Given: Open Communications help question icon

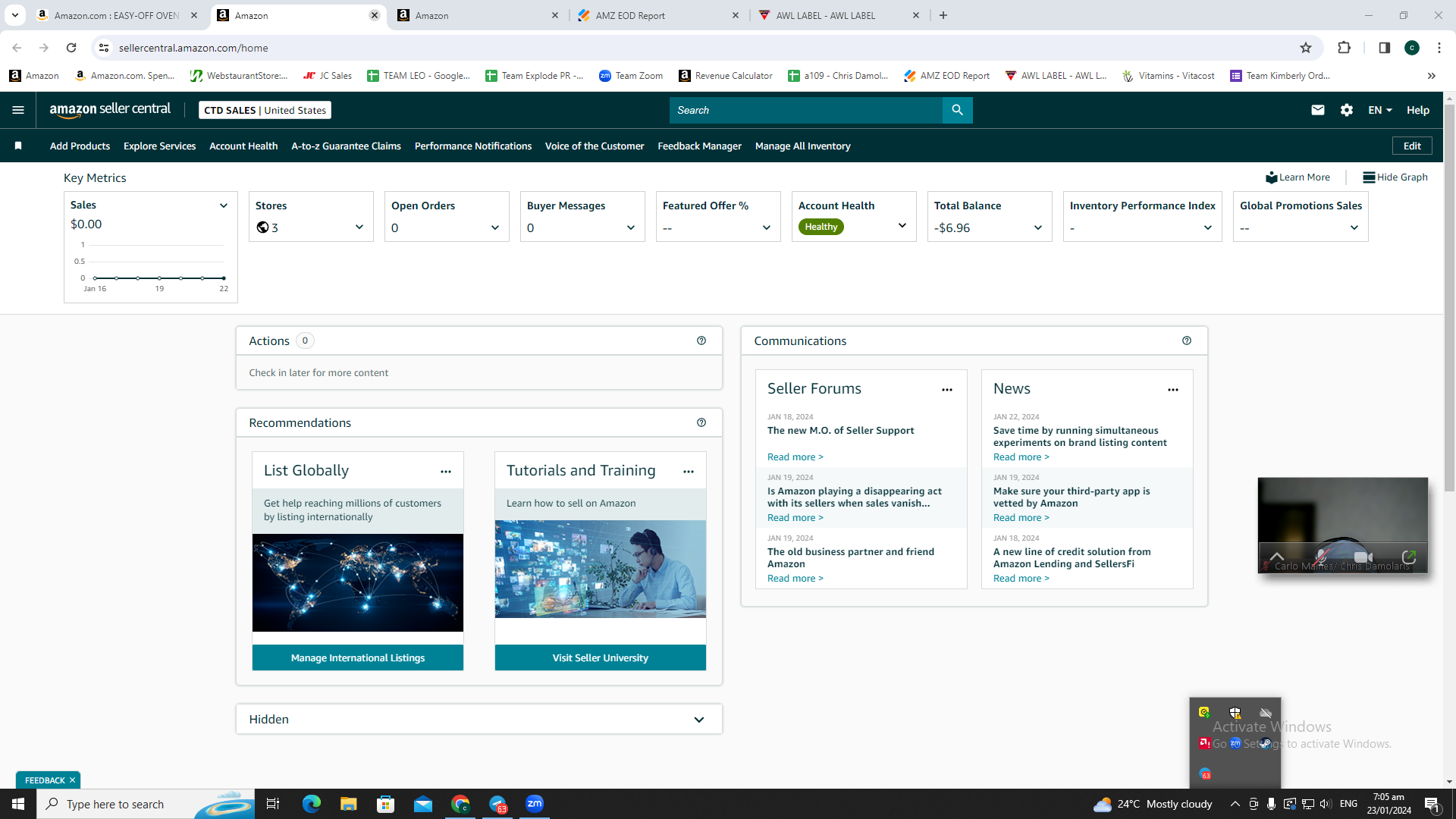Looking at the screenshot, I should (x=1187, y=340).
